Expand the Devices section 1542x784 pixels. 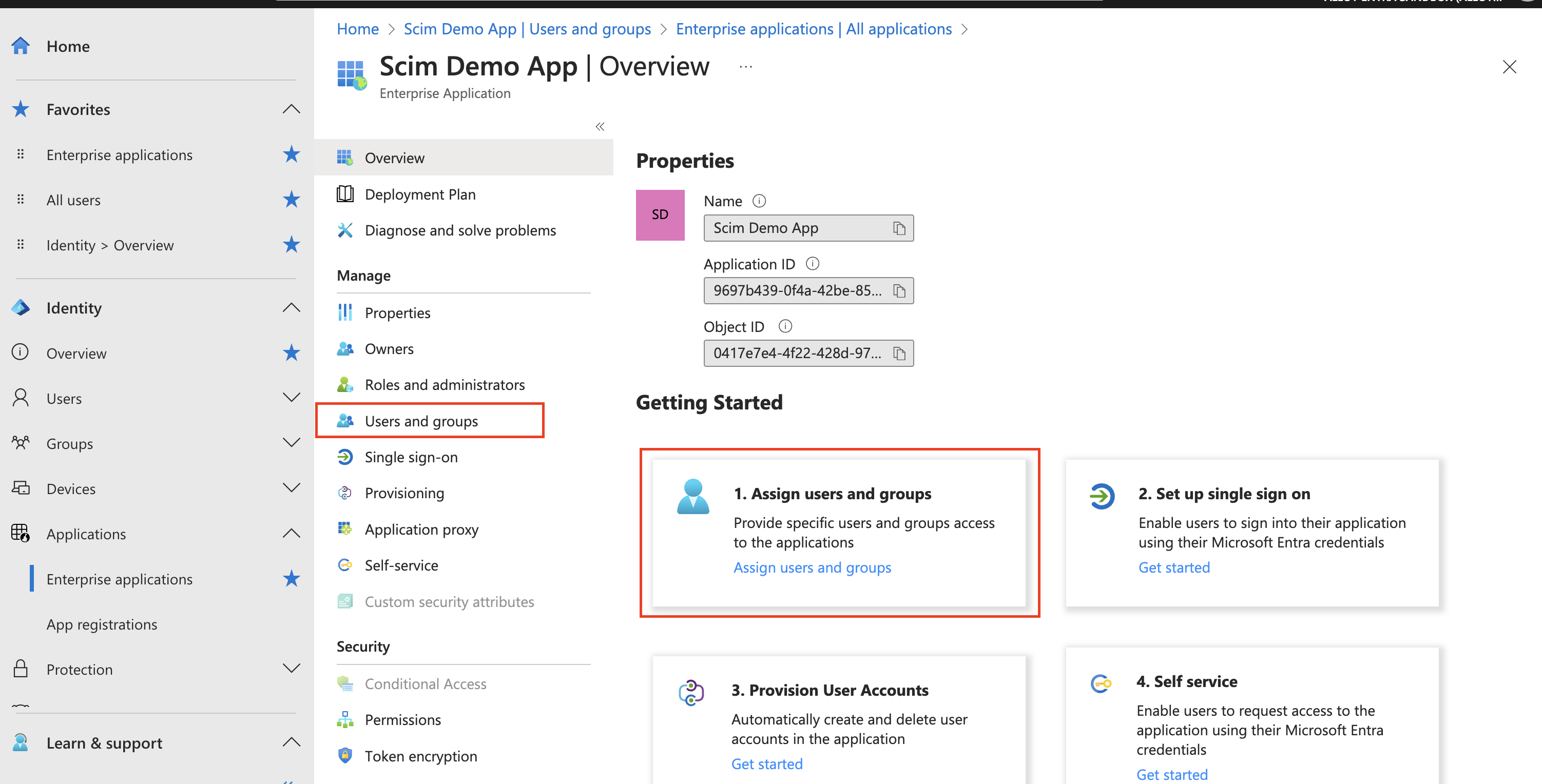coord(291,488)
